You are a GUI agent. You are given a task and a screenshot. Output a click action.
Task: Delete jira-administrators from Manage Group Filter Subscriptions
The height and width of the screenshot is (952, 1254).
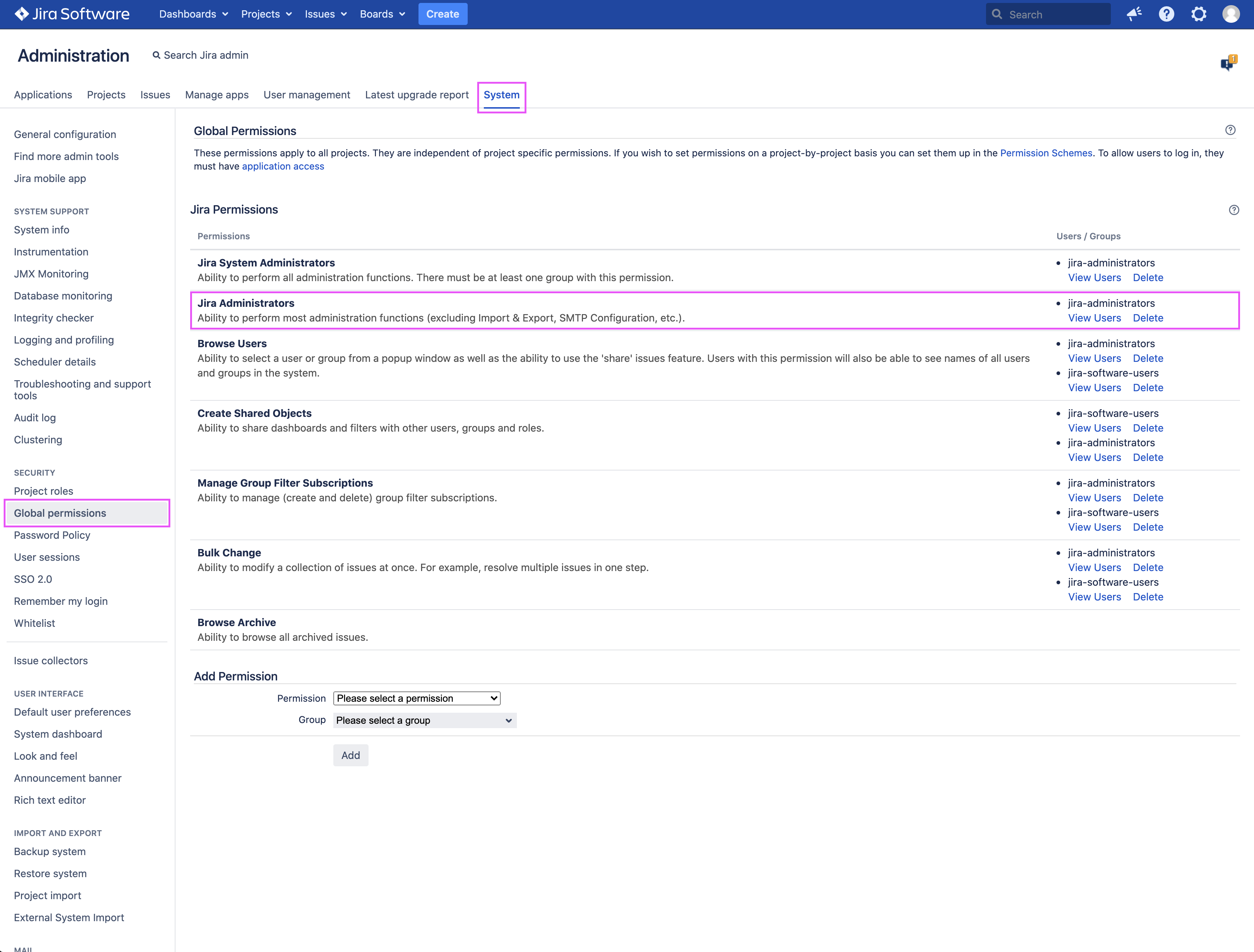1148,498
